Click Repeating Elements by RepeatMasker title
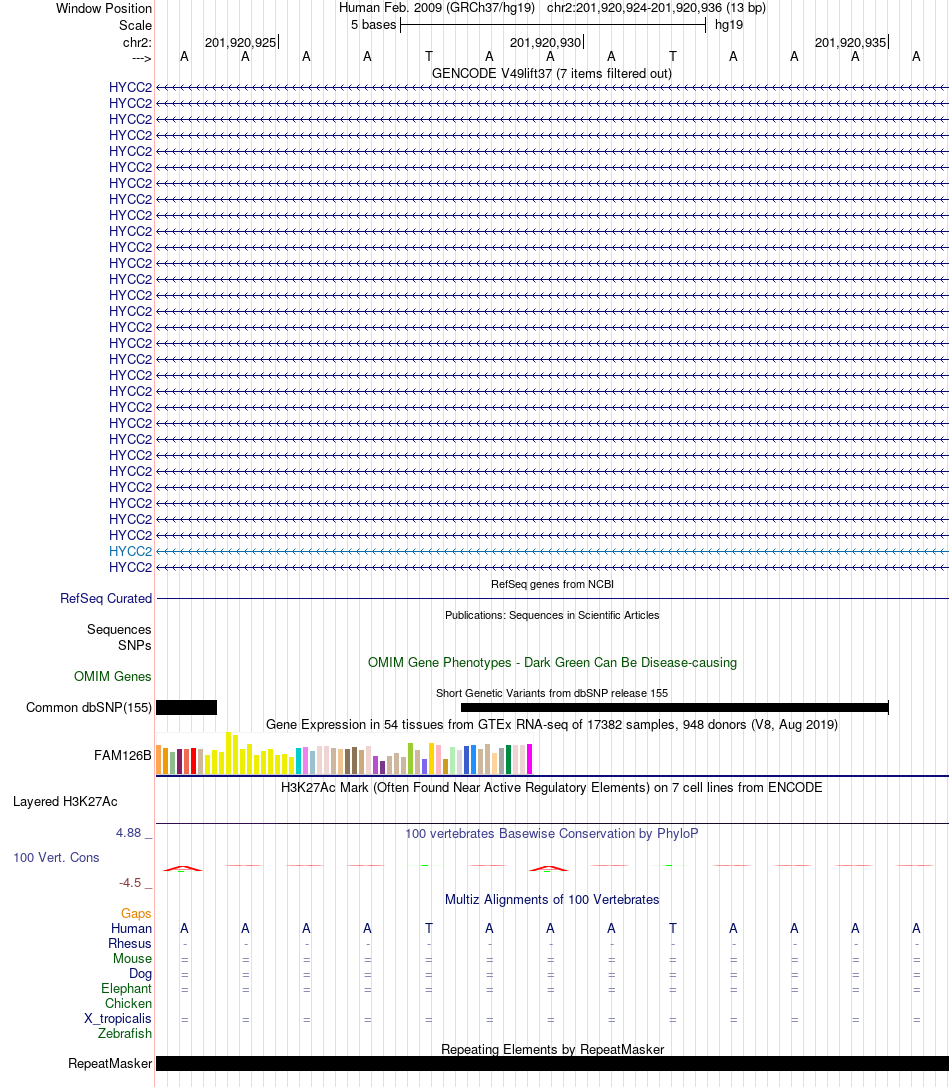This screenshot has height=1087, width=950. click(x=552, y=1049)
